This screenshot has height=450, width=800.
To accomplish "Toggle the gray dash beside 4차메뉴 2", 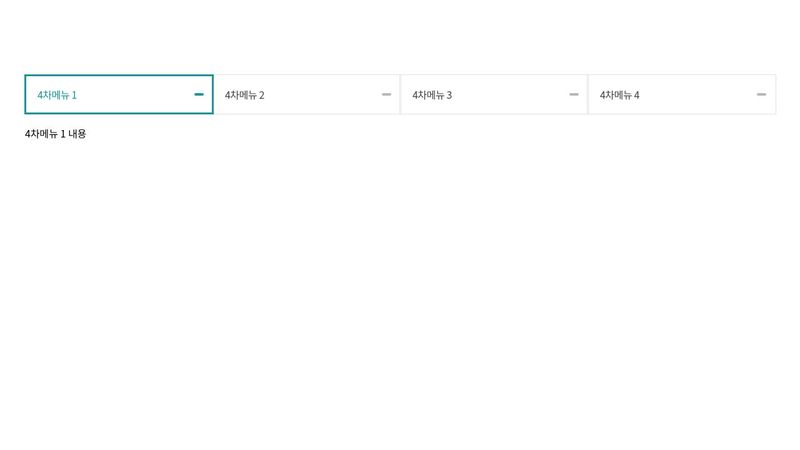I will [x=386, y=94].
